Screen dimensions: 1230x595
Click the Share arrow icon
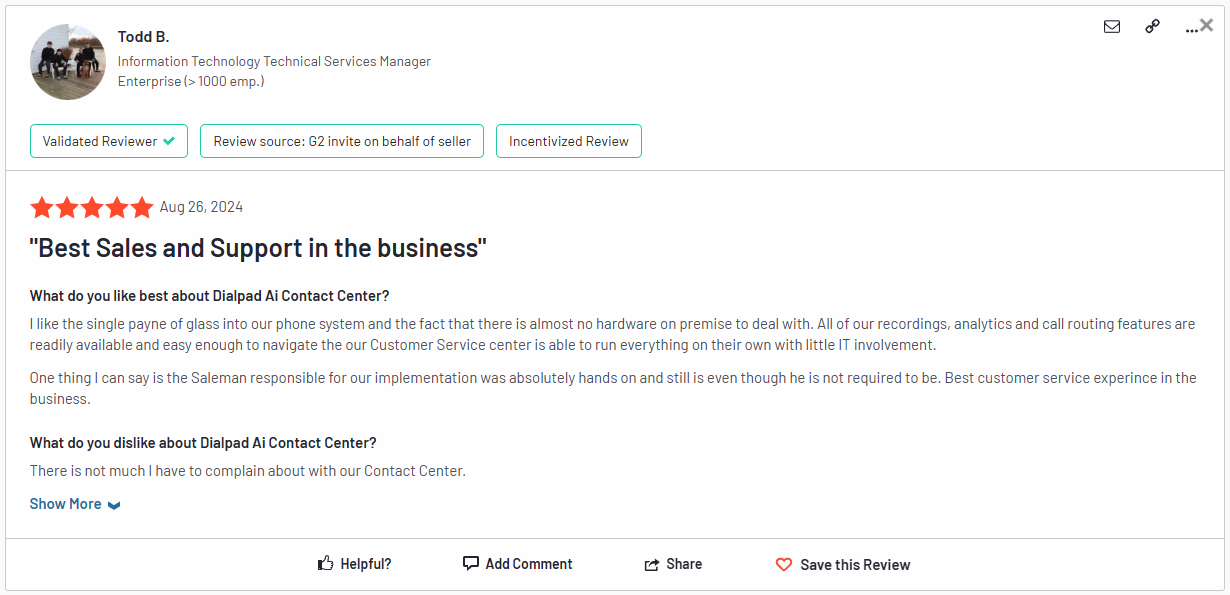(650, 563)
